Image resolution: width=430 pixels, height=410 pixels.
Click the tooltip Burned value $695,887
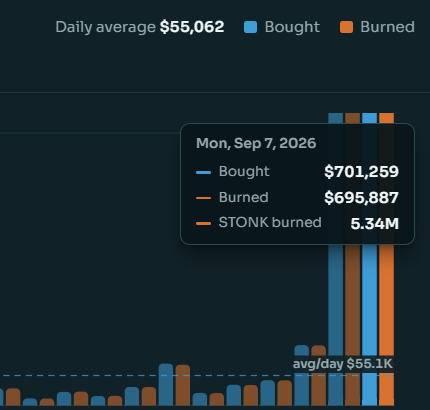click(361, 197)
